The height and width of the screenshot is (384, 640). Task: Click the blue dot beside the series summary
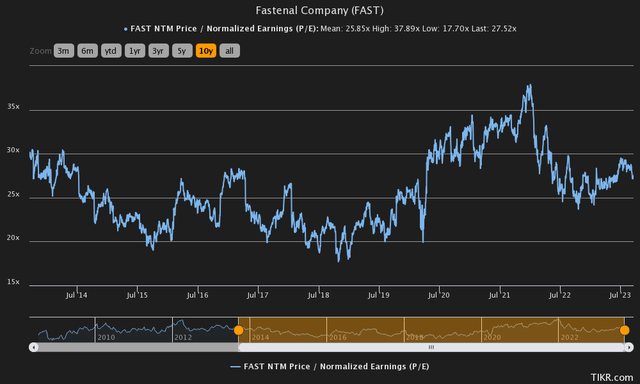pos(126,29)
